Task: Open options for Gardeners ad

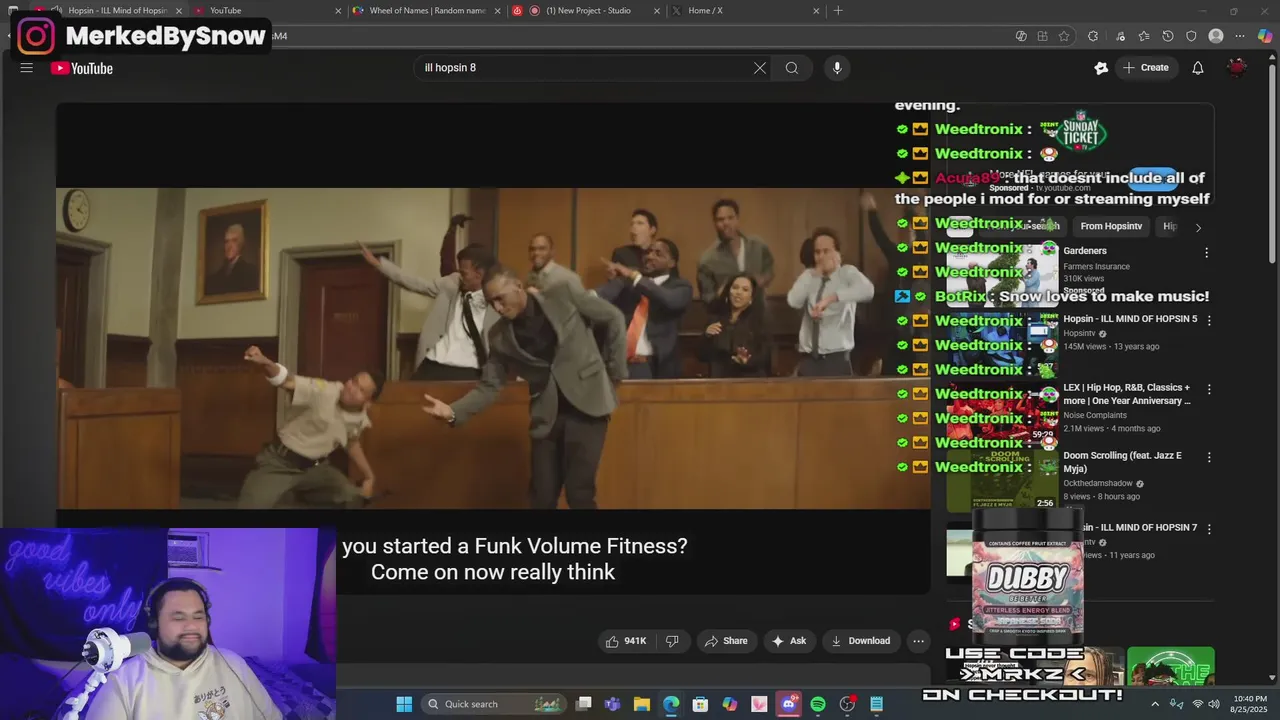Action: [x=1206, y=253]
